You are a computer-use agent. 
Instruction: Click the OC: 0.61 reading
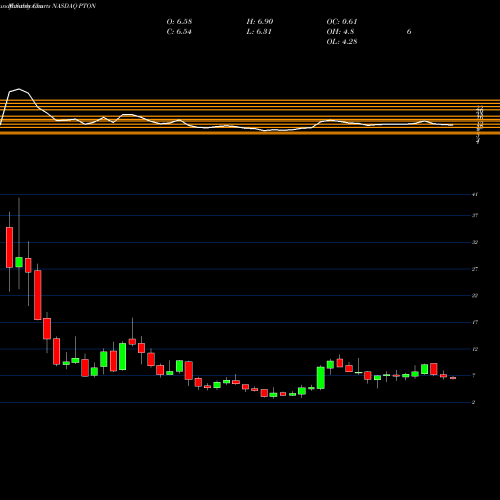click(x=342, y=22)
